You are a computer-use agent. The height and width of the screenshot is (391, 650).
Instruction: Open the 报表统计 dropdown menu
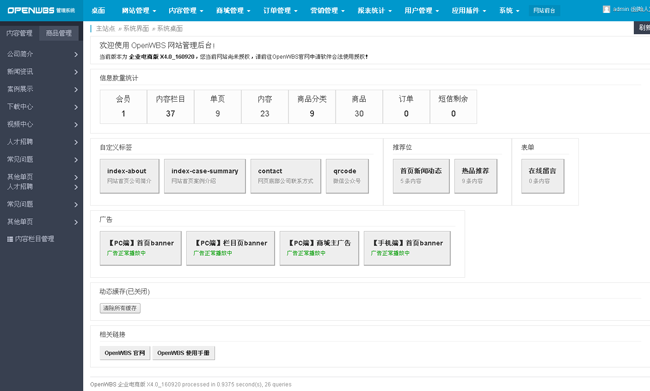click(374, 10)
